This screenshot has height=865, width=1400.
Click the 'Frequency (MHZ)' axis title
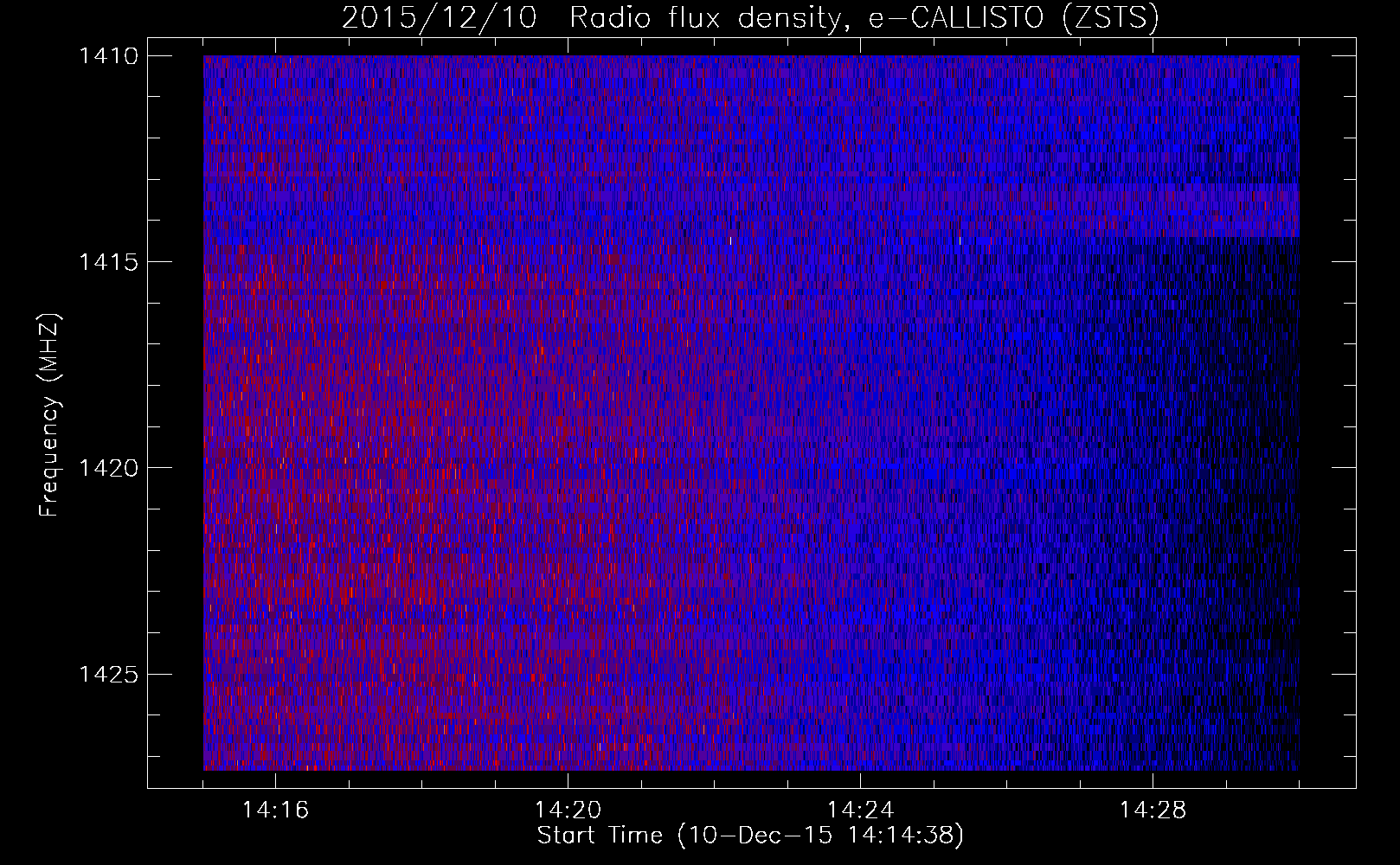click(49, 415)
